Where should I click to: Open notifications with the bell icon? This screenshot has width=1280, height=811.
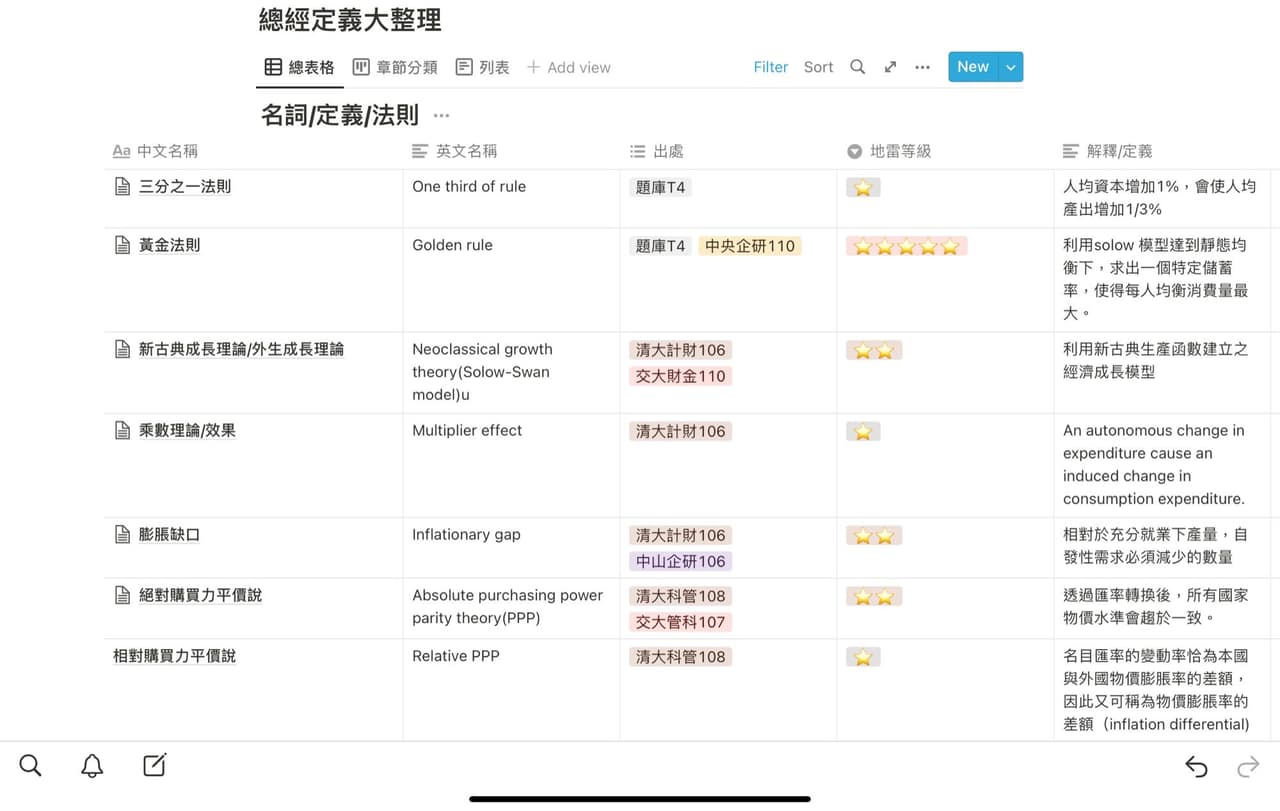(x=91, y=765)
